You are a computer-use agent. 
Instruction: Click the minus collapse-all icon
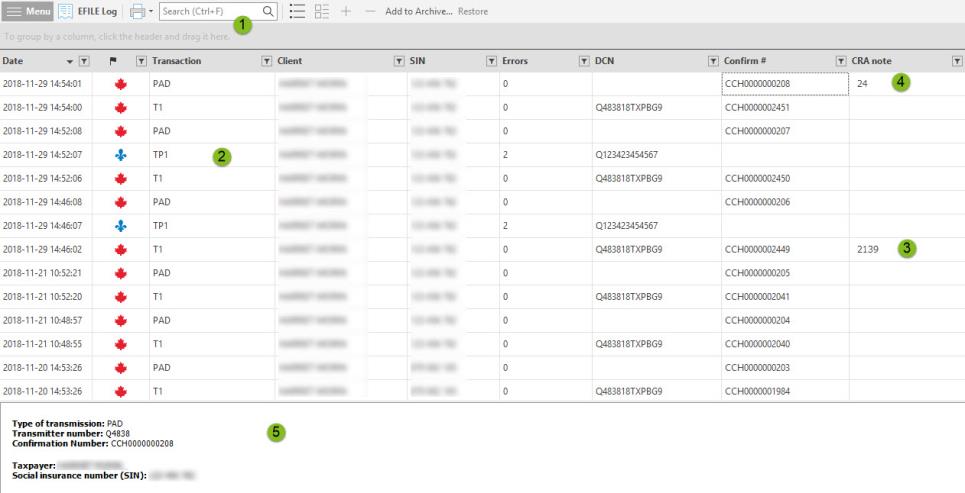370,11
